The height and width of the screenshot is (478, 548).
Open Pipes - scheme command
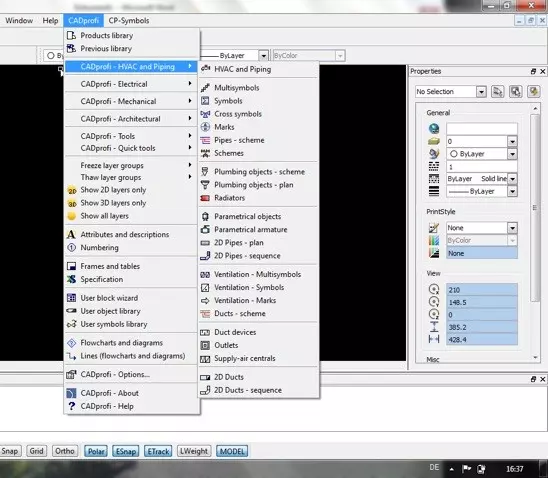pos(239,140)
